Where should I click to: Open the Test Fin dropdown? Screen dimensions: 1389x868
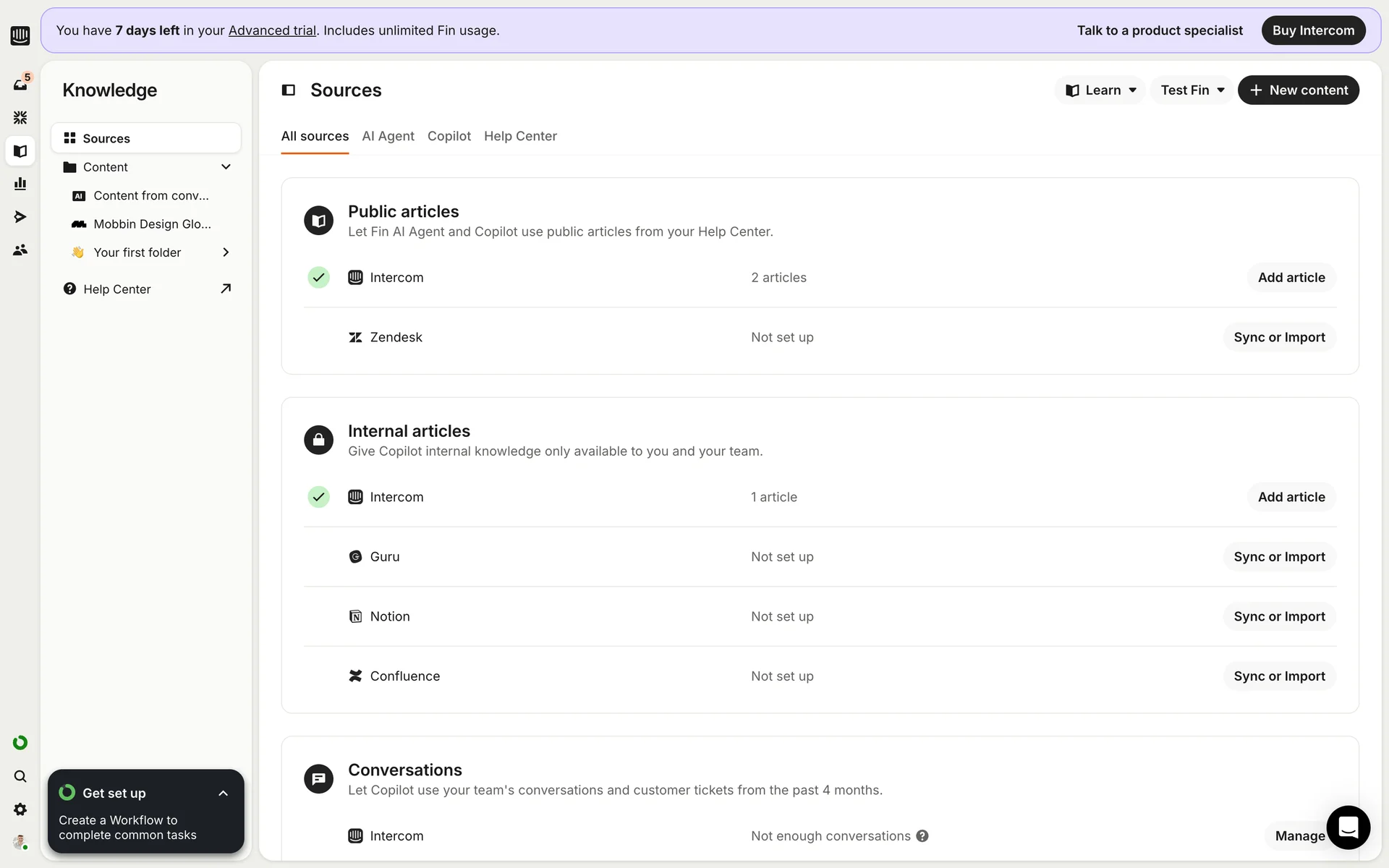1192,90
